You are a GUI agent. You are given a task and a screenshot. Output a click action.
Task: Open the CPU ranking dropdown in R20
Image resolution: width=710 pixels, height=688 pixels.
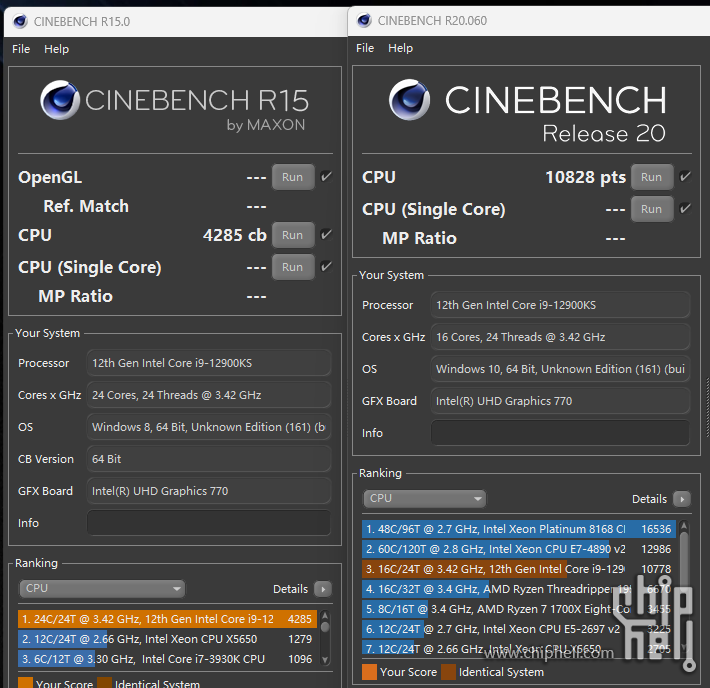[x=424, y=499]
